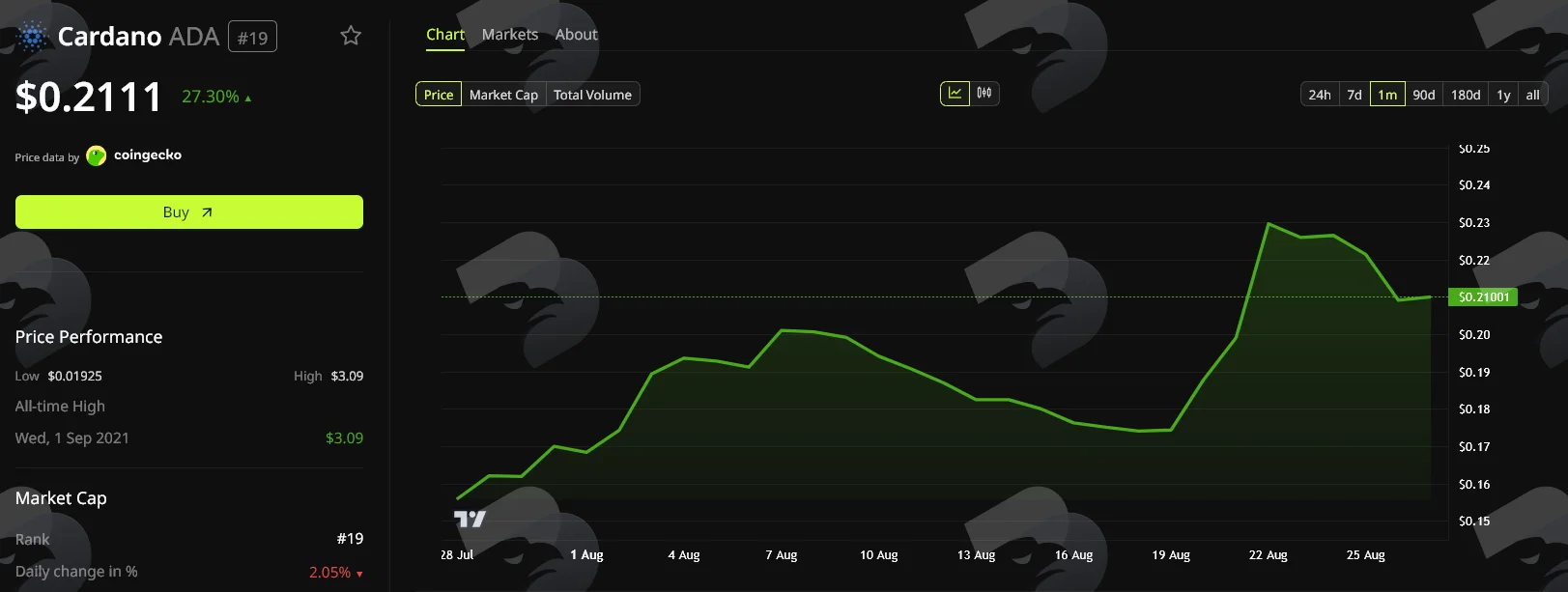Image resolution: width=1568 pixels, height=592 pixels.
Task: Click the $0.20 label on the price axis
Action: 1474,335
